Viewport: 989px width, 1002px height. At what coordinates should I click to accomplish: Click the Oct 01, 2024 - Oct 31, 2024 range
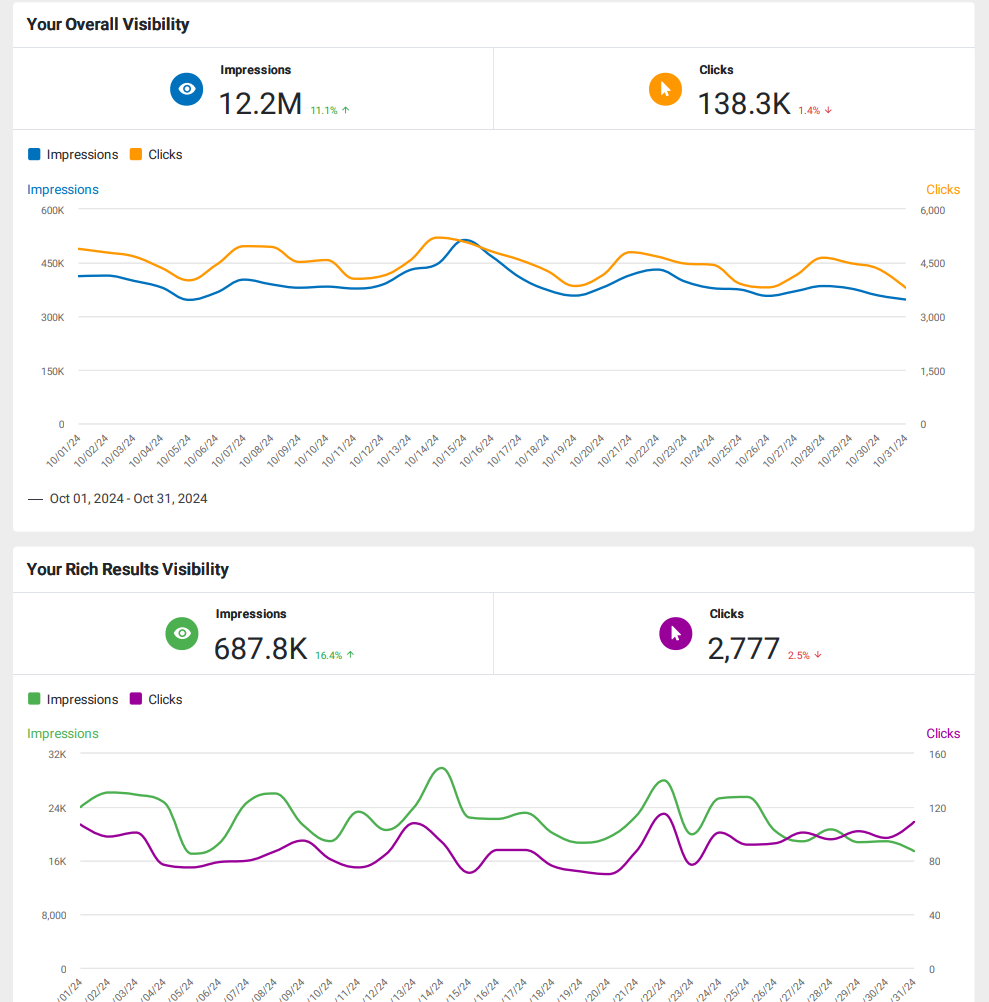click(128, 498)
